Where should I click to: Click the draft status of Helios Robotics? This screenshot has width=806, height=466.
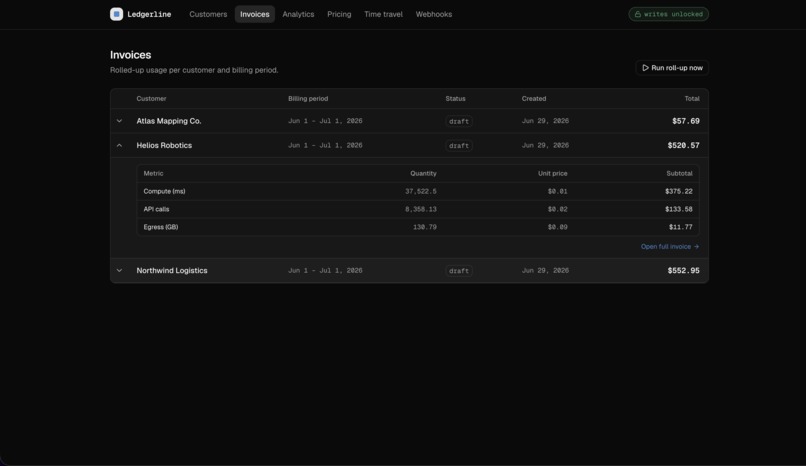click(459, 145)
